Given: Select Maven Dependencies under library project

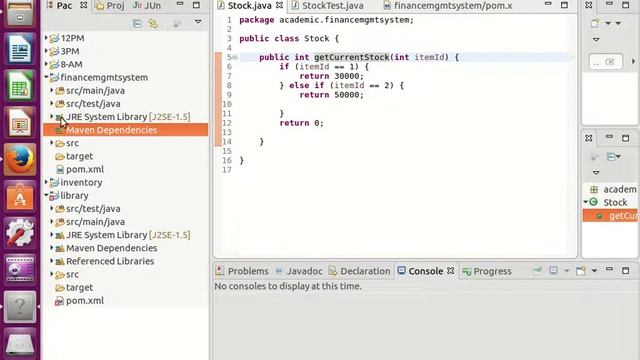Looking at the screenshot, I should [x=111, y=248].
